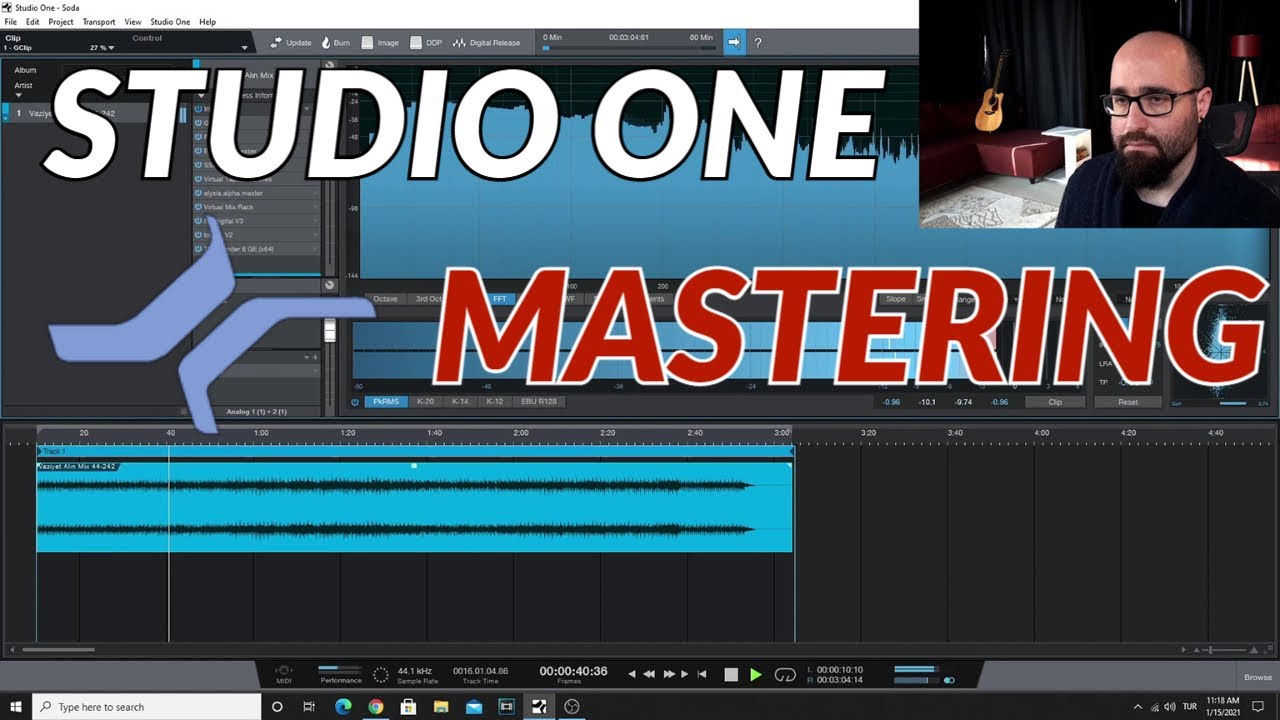
Task: Select the PkRMS metering mode
Action: 386,402
